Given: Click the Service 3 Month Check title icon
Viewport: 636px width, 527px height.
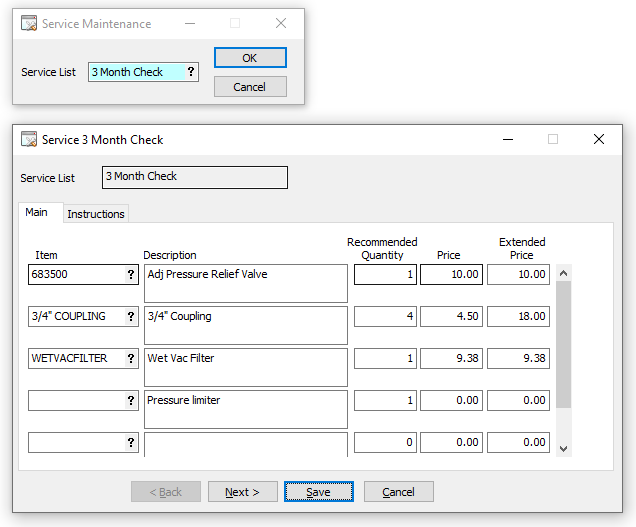Looking at the screenshot, I should point(29,140).
